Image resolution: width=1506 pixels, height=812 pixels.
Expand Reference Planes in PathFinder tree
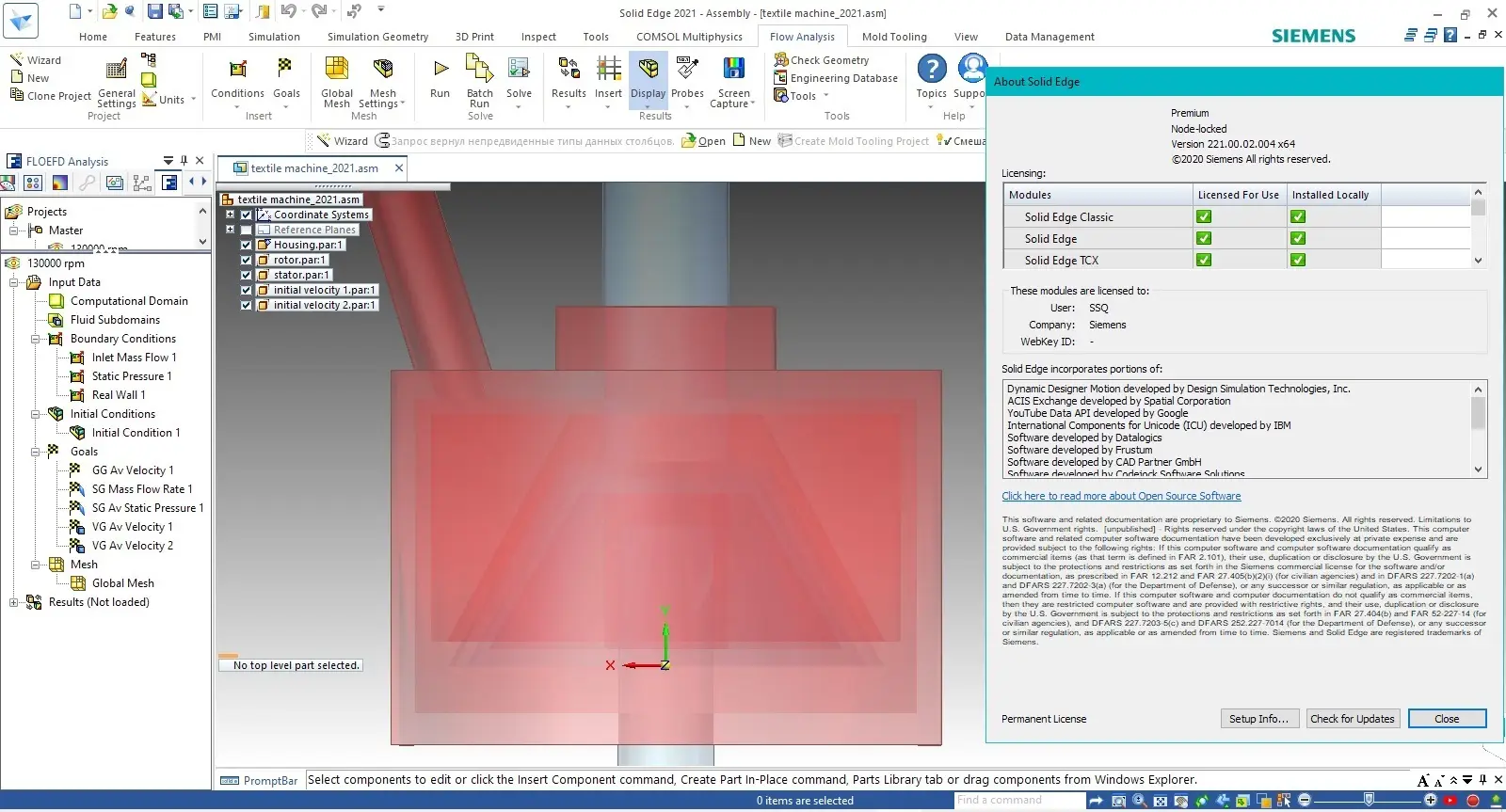[230, 230]
